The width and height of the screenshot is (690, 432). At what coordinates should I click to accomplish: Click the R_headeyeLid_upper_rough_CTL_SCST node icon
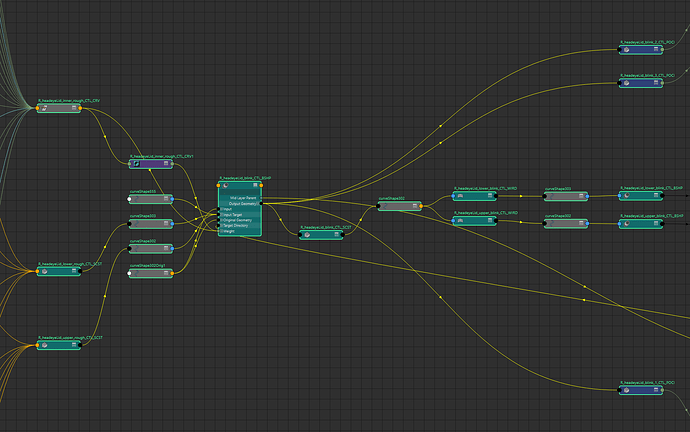(45, 345)
